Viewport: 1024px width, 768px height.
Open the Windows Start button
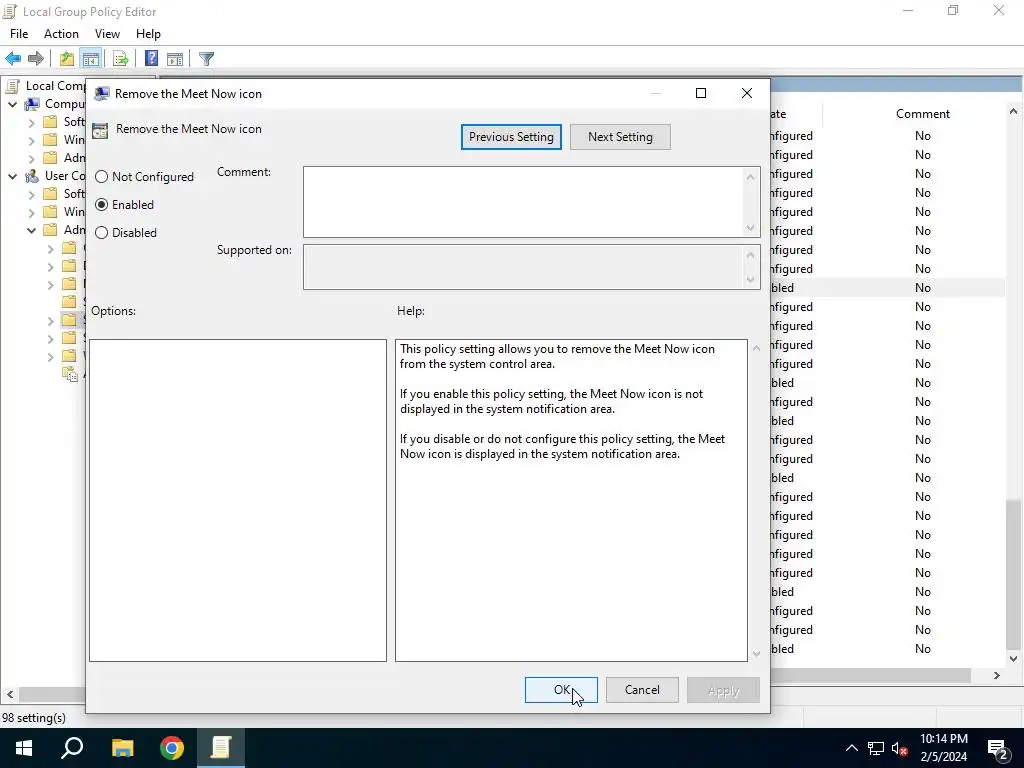[24, 748]
